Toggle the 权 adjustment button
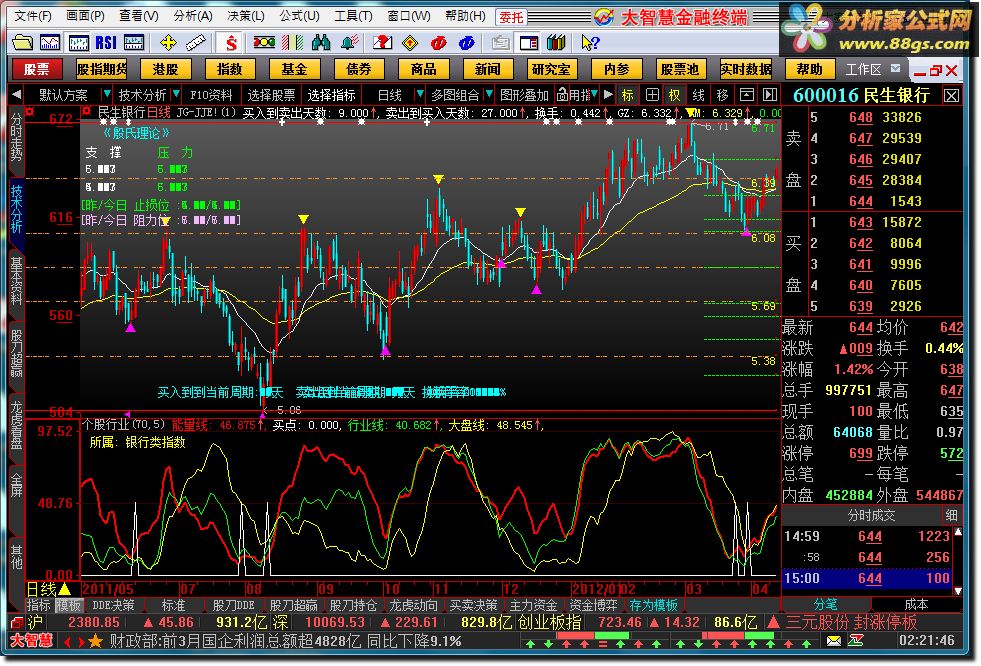This screenshot has height=666, width=981. tap(674, 95)
